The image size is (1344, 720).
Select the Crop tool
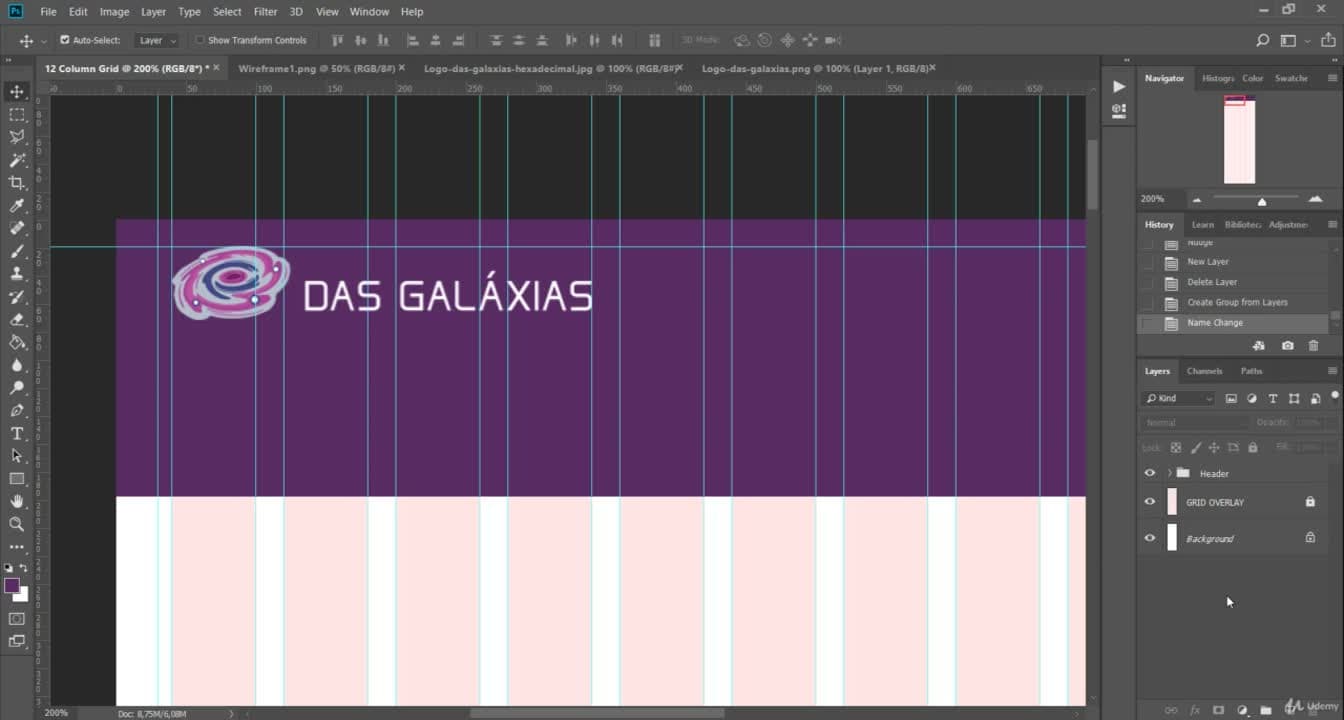click(17, 183)
